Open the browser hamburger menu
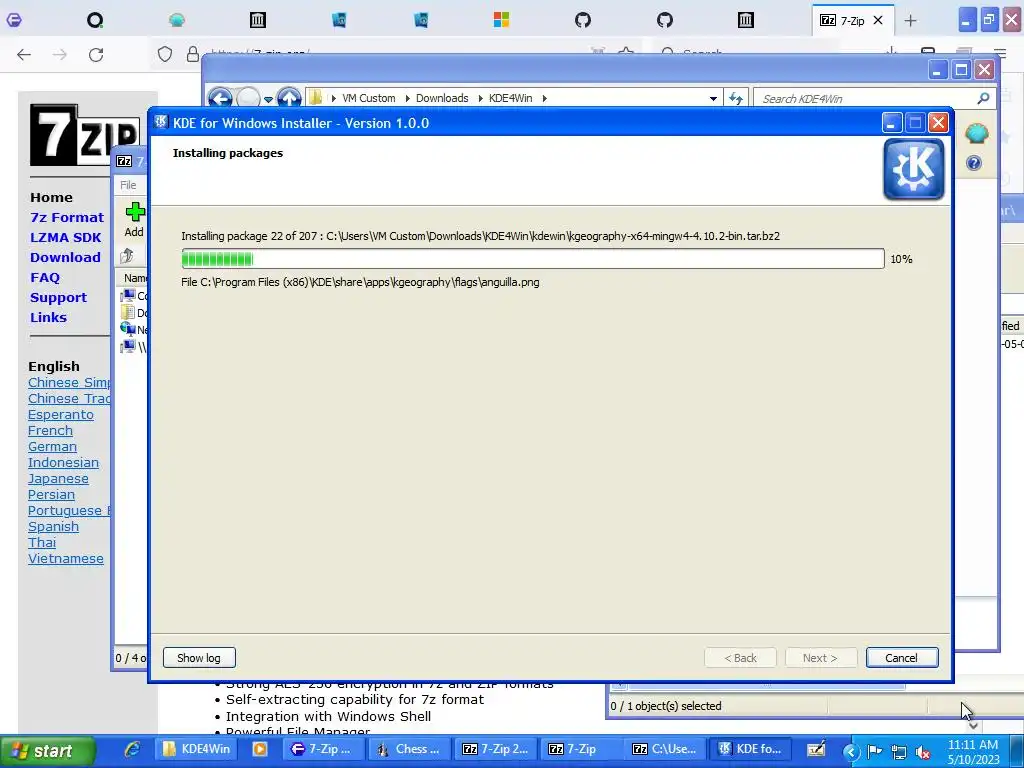This screenshot has height=768, width=1024. [1000, 54]
